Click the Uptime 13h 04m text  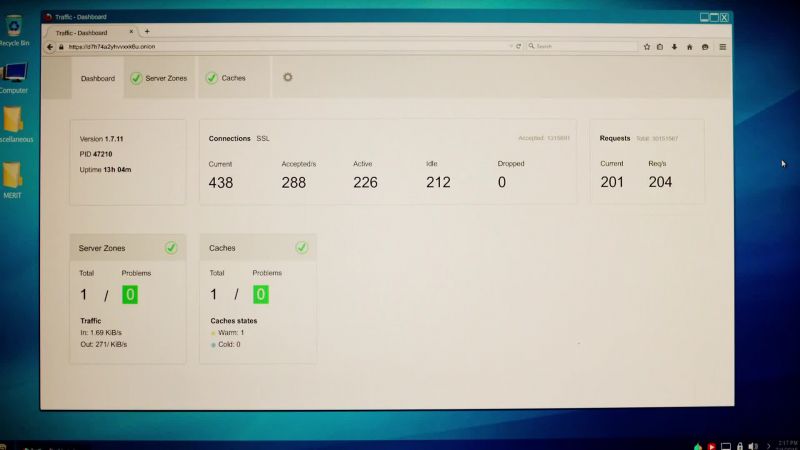[105, 169]
